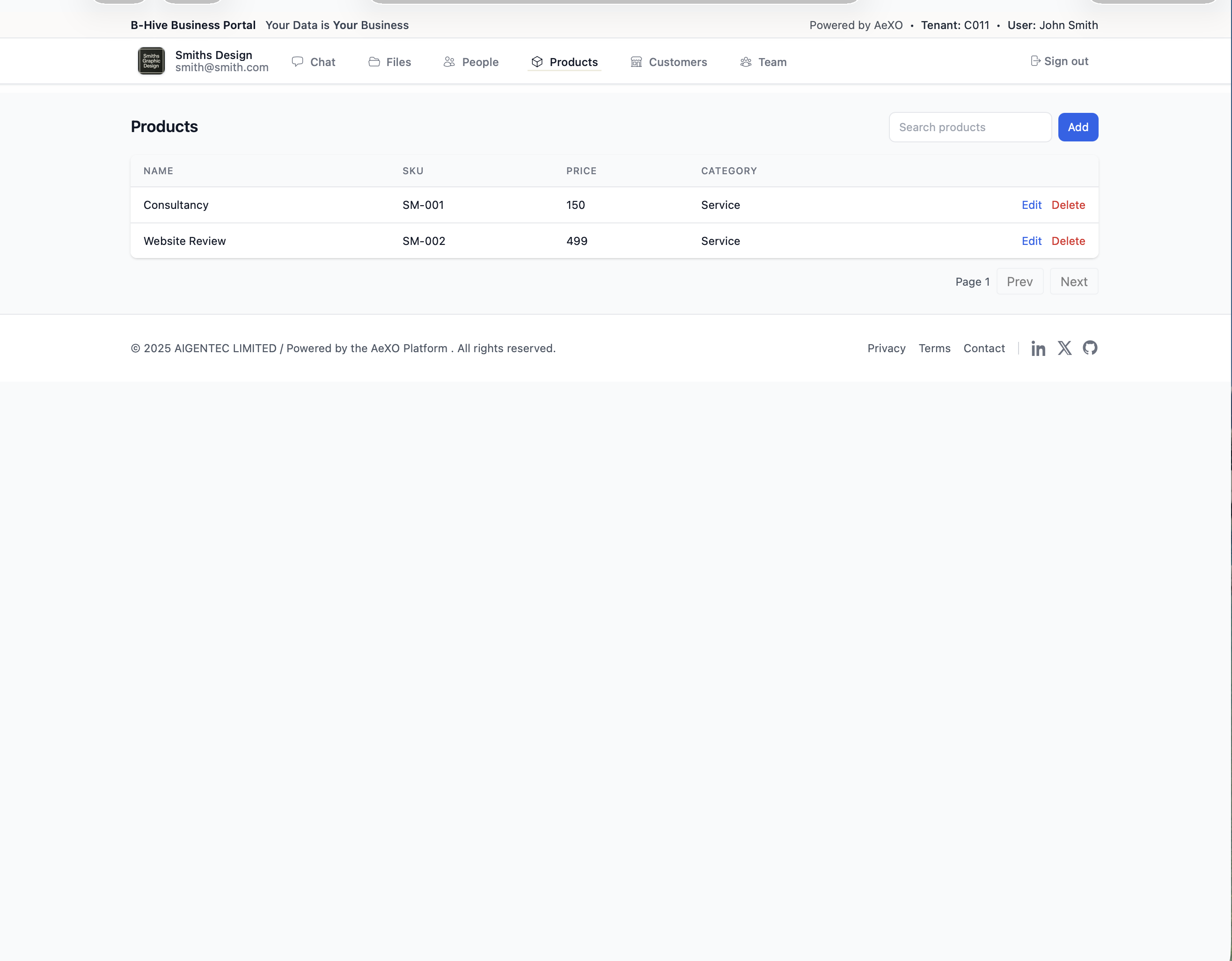Click the Team group icon
1232x961 pixels.
click(746, 61)
